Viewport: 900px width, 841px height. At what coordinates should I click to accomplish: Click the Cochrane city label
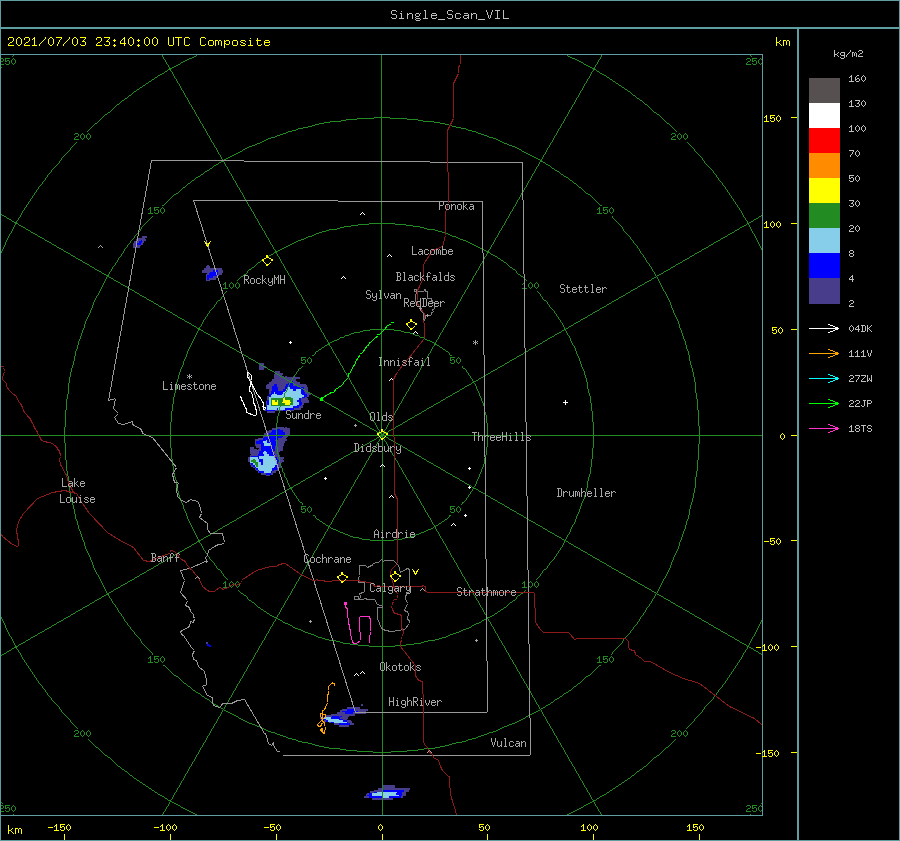[327, 559]
